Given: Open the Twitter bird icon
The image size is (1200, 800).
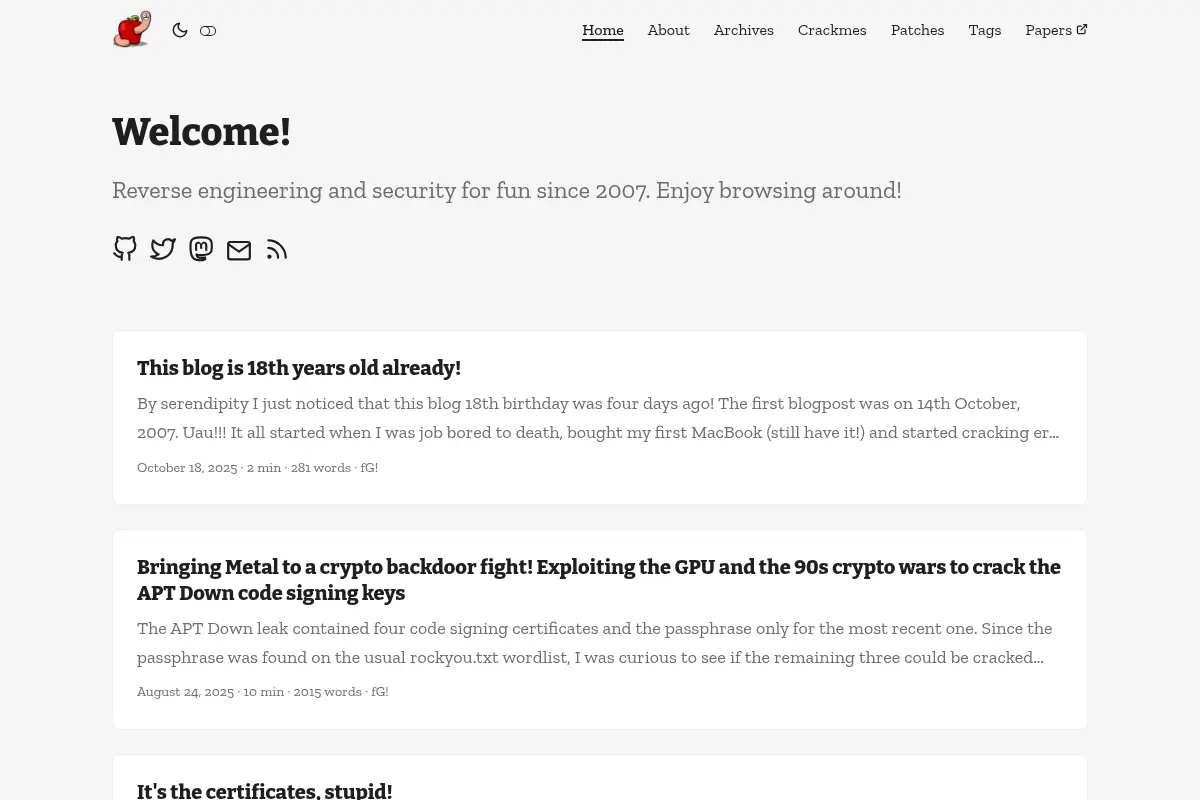Looking at the screenshot, I should tap(163, 249).
